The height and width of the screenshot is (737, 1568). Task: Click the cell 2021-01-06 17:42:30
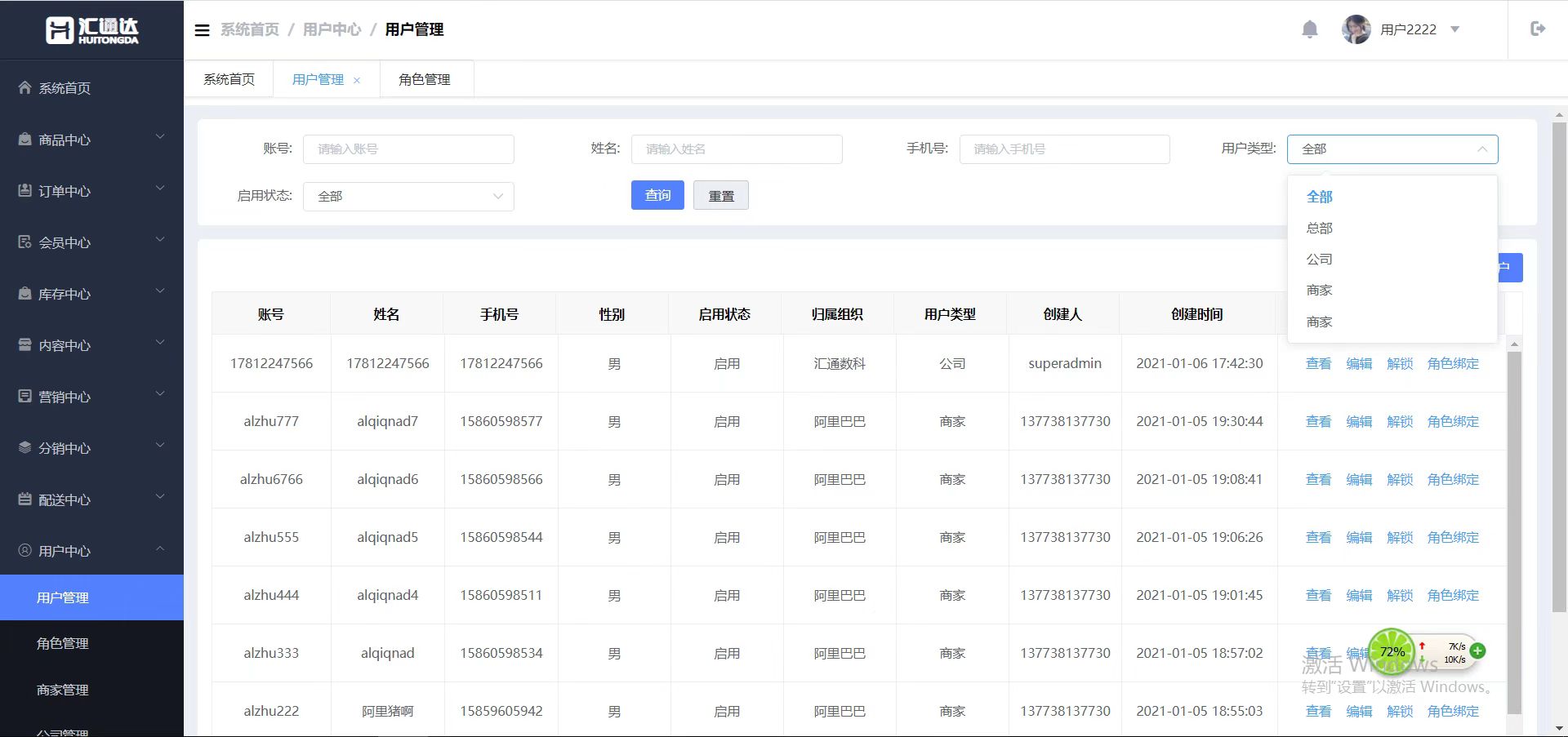[1199, 363]
